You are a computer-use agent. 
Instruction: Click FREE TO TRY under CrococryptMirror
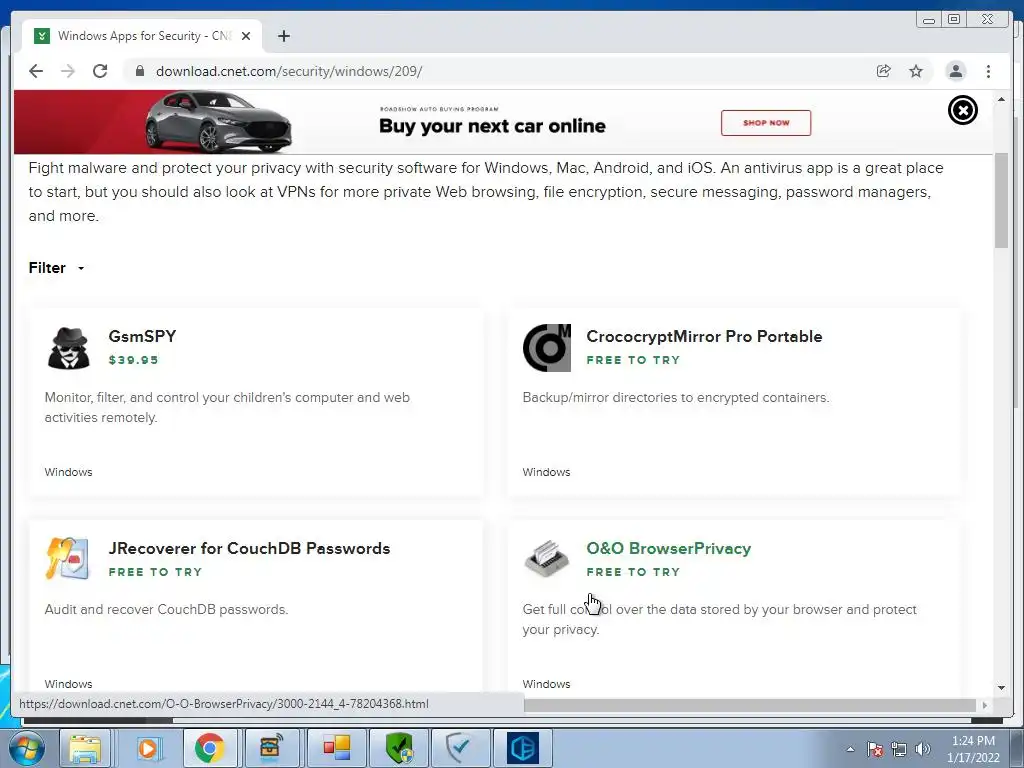point(633,360)
